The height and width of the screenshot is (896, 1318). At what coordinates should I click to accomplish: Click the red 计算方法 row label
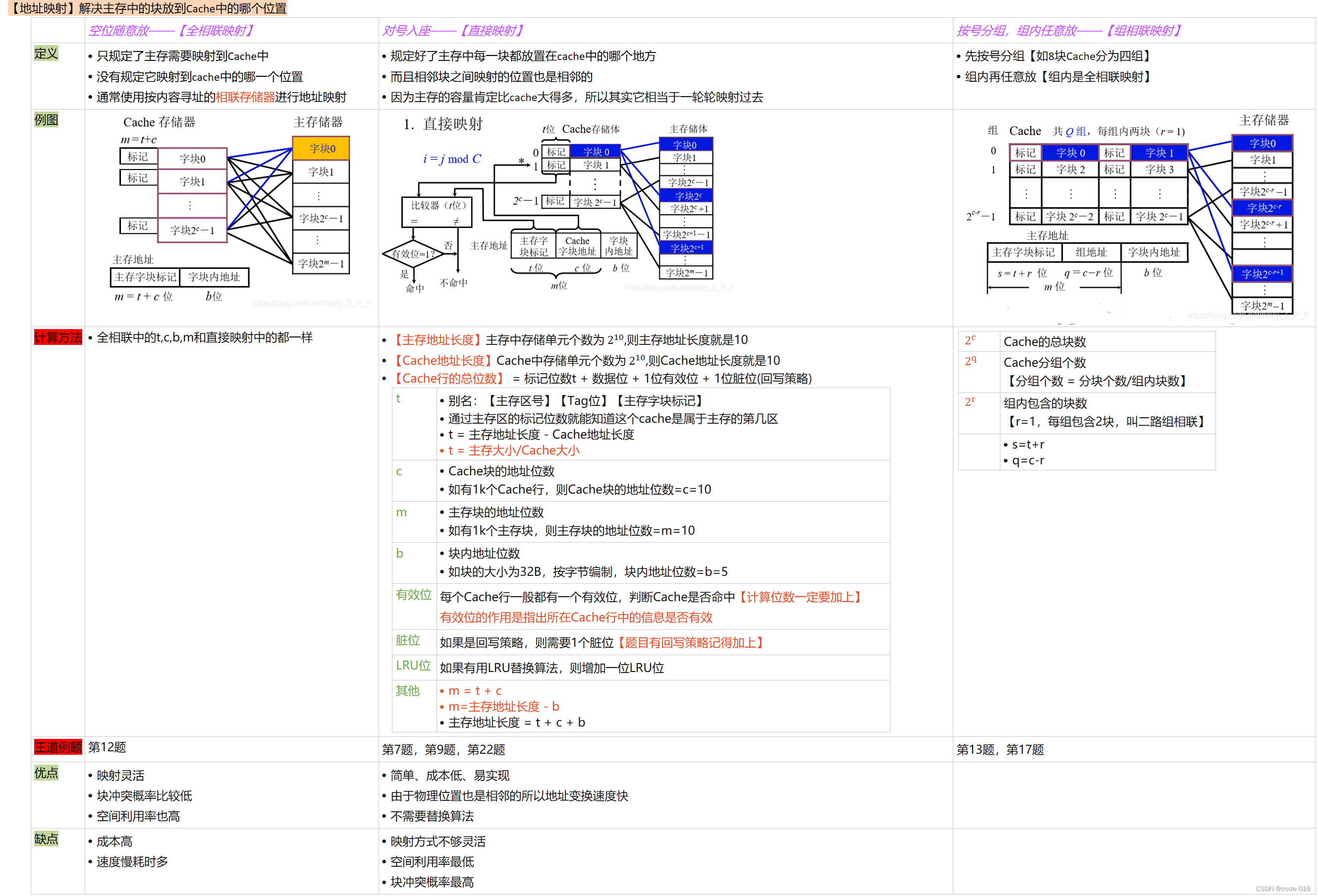[58, 337]
